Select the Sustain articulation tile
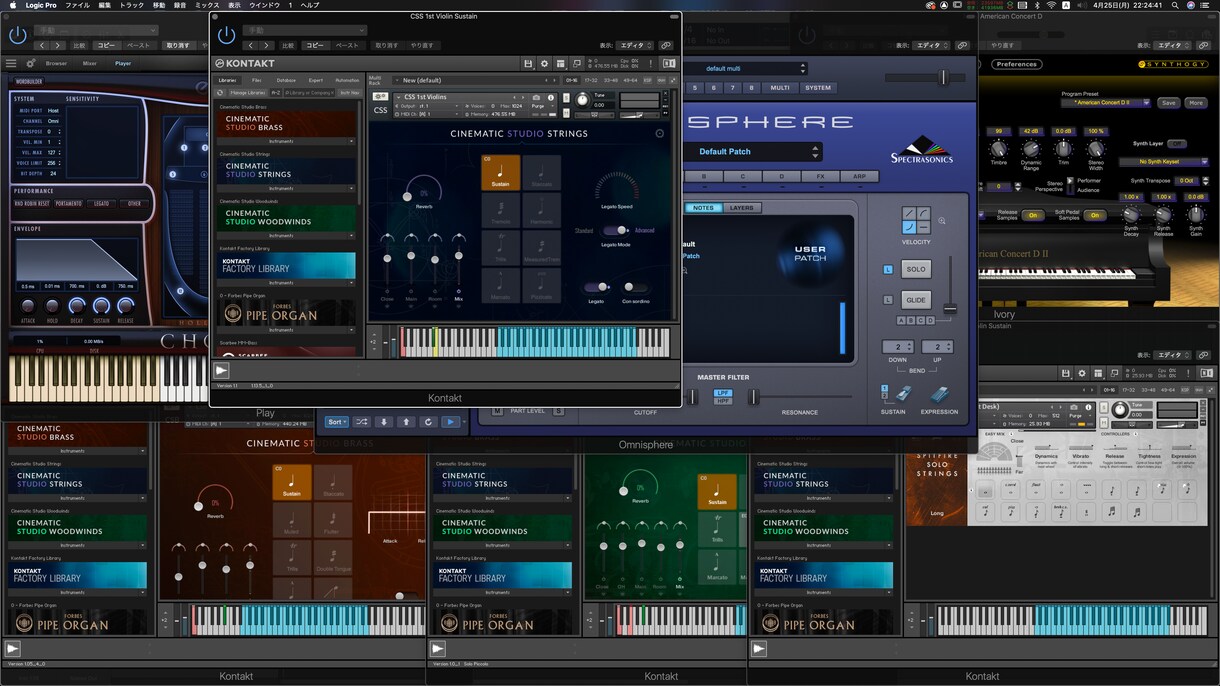The width and height of the screenshot is (1220, 686). pyautogui.click(x=500, y=172)
